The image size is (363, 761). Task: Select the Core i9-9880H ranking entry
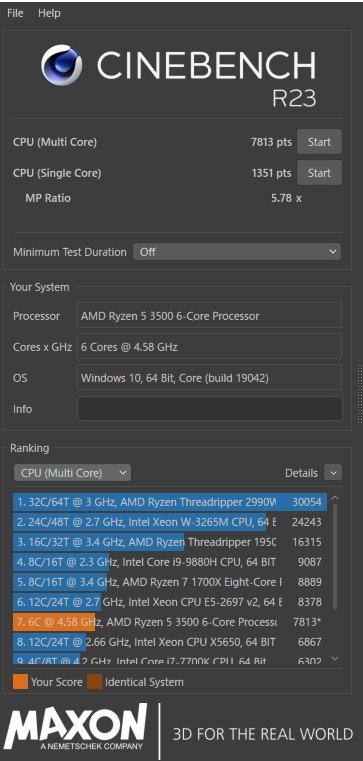click(169, 562)
